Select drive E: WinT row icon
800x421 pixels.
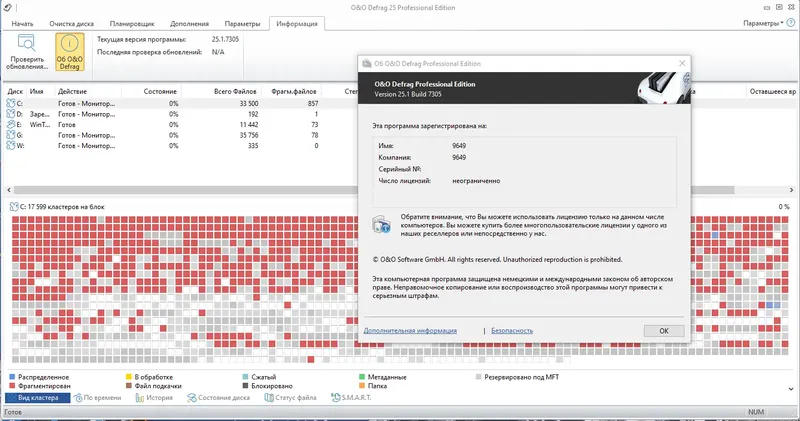tap(11, 125)
